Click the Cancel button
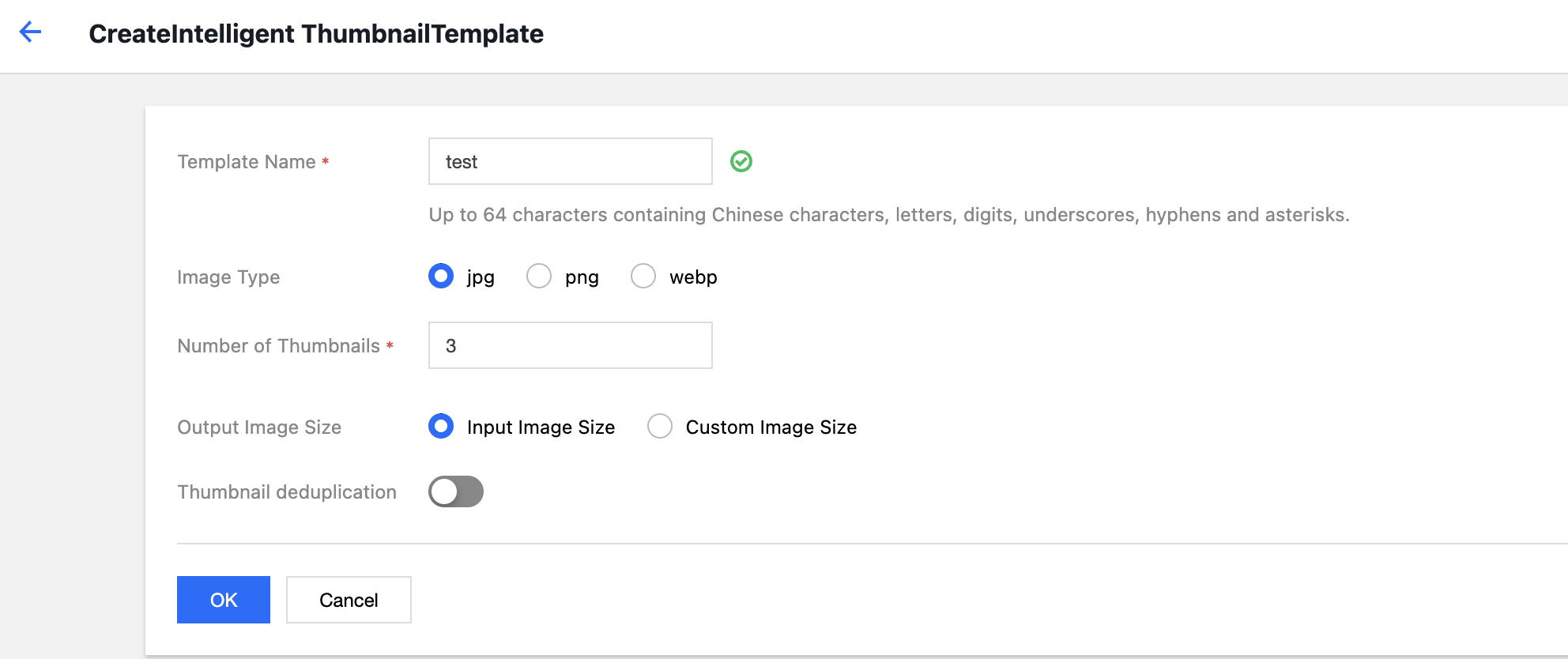The height and width of the screenshot is (659, 1568). [349, 600]
